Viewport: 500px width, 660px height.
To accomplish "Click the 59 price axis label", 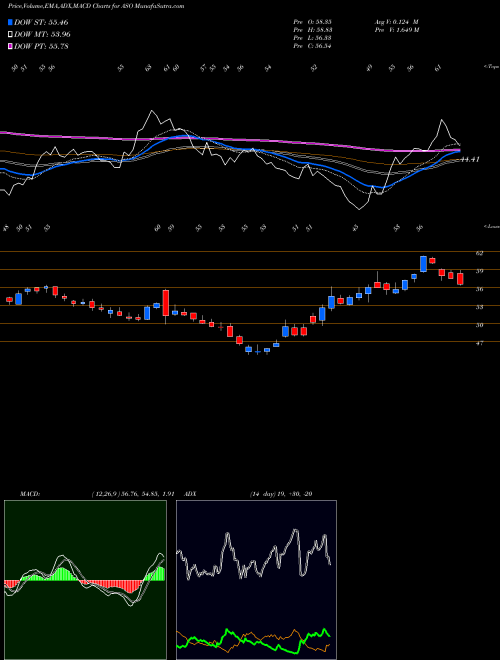I will [x=479, y=271].
